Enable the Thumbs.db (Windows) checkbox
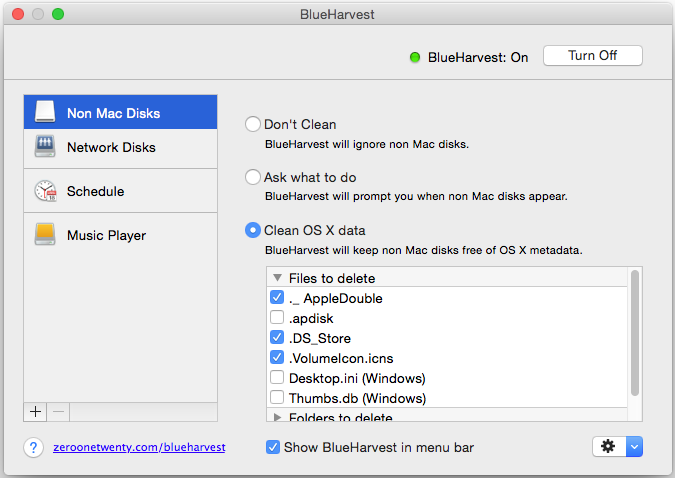Viewport: 675px width, 478px height. click(277, 398)
